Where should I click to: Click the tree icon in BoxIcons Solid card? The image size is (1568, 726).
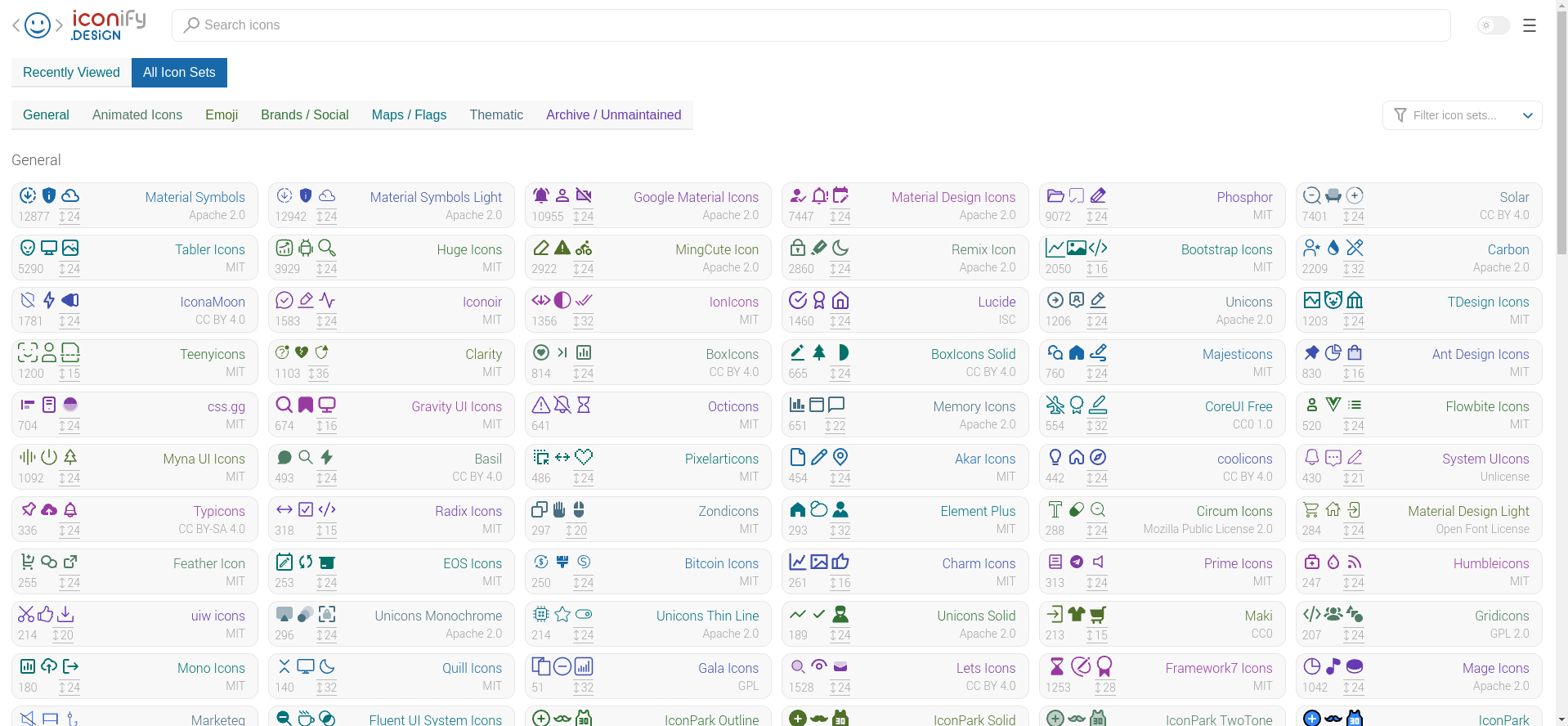tap(819, 352)
